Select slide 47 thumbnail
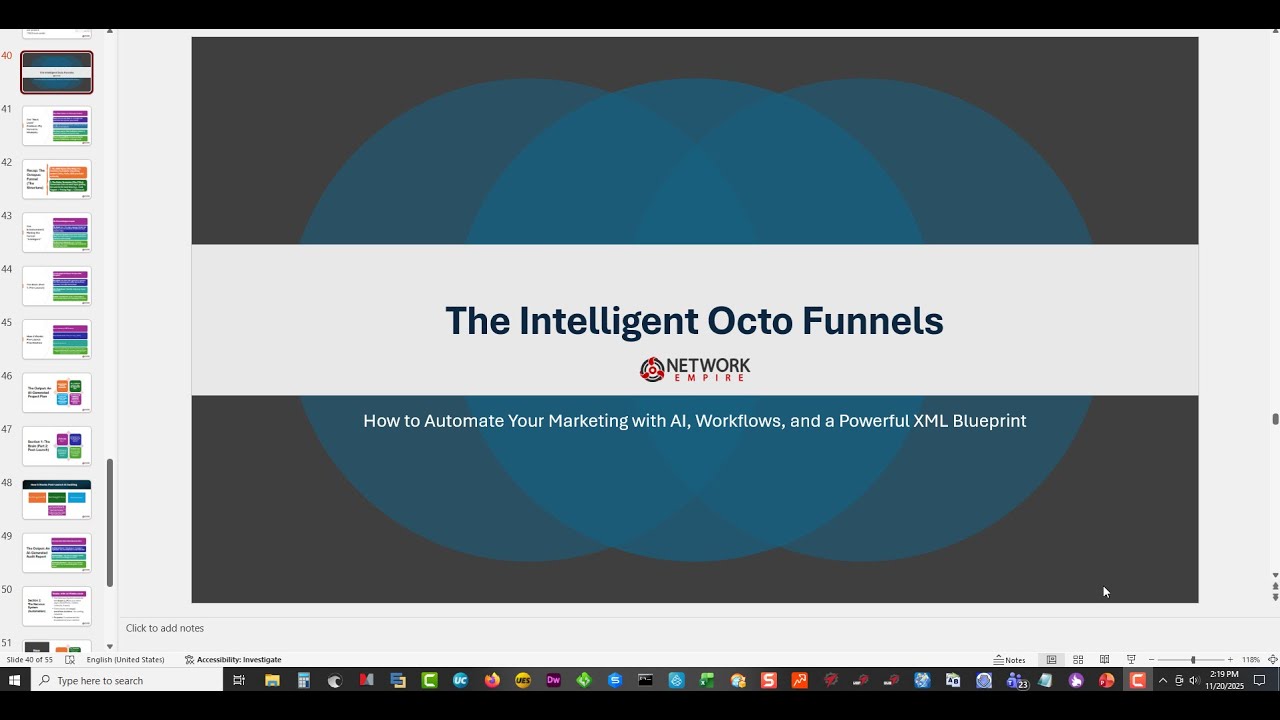The height and width of the screenshot is (720, 1280). 57,446
